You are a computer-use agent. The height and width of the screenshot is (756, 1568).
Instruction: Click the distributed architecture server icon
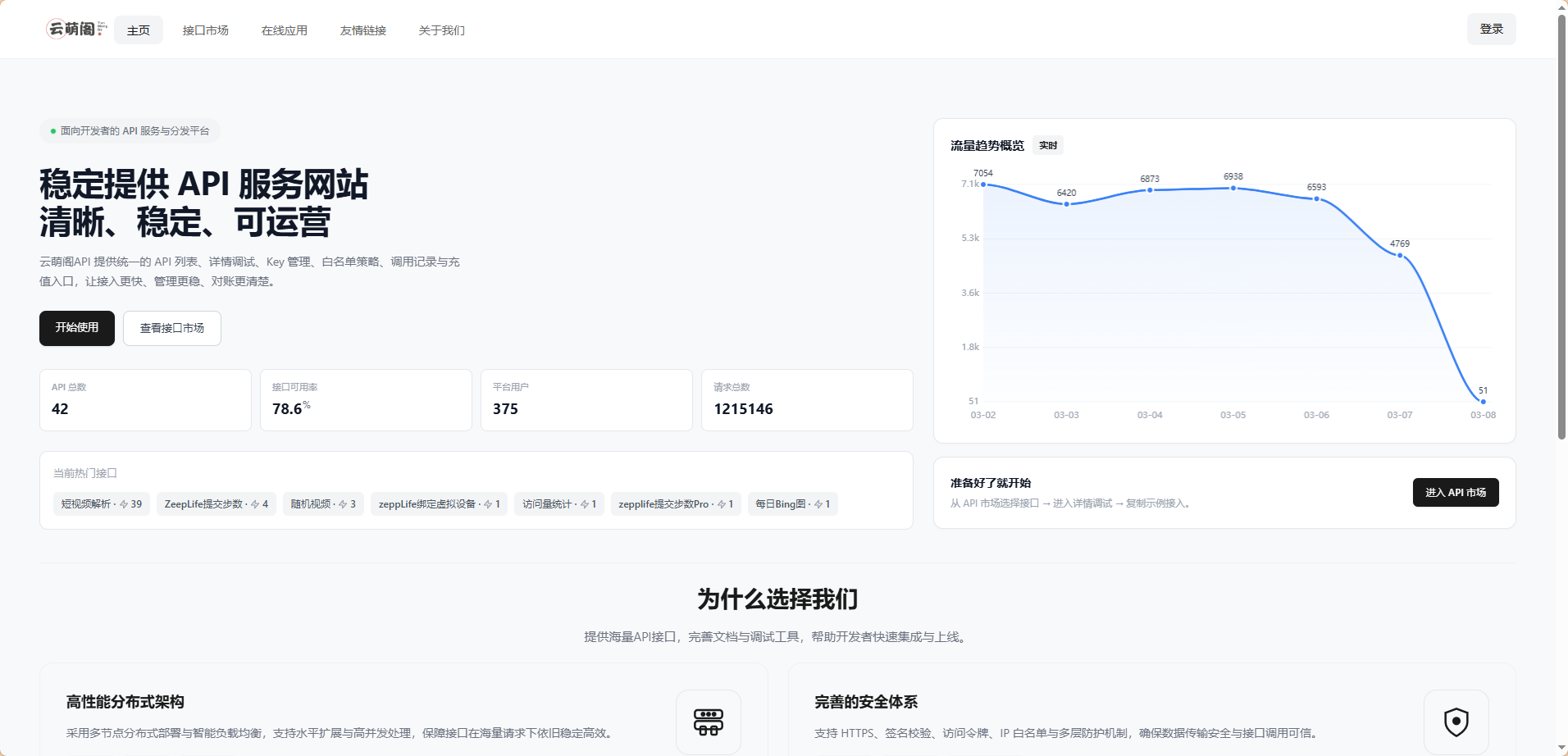[x=709, y=722]
